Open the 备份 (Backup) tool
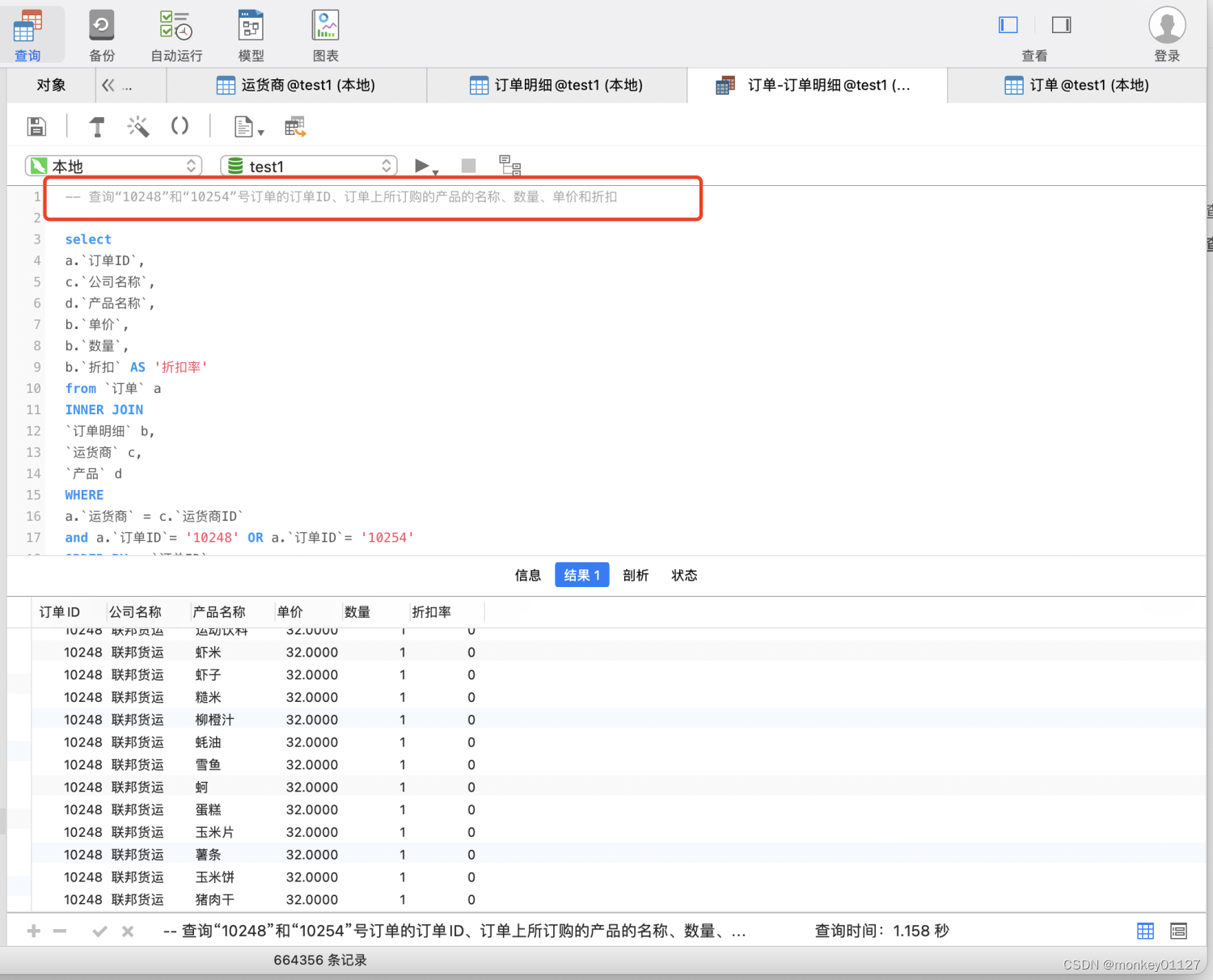This screenshot has height=980, width=1213. click(102, 36)
